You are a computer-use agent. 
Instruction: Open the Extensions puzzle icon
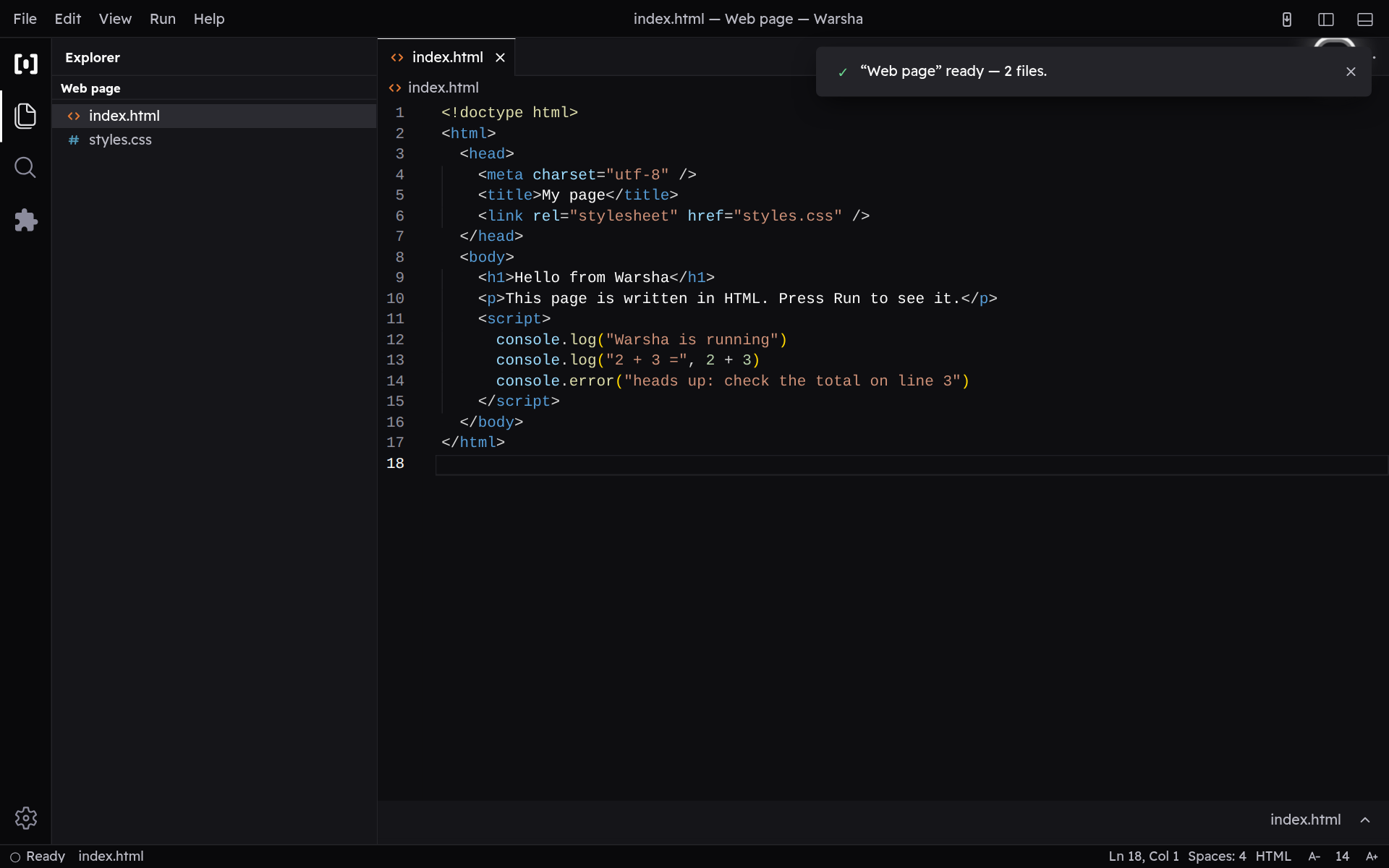tap(25, 220)
